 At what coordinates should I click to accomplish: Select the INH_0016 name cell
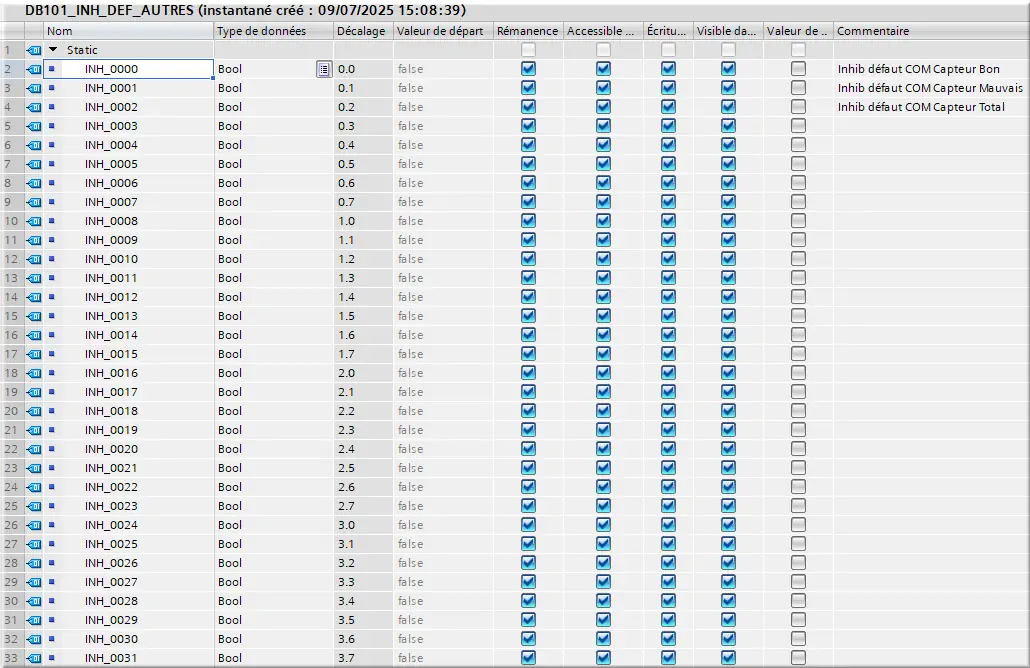click(x=128, y=373)
